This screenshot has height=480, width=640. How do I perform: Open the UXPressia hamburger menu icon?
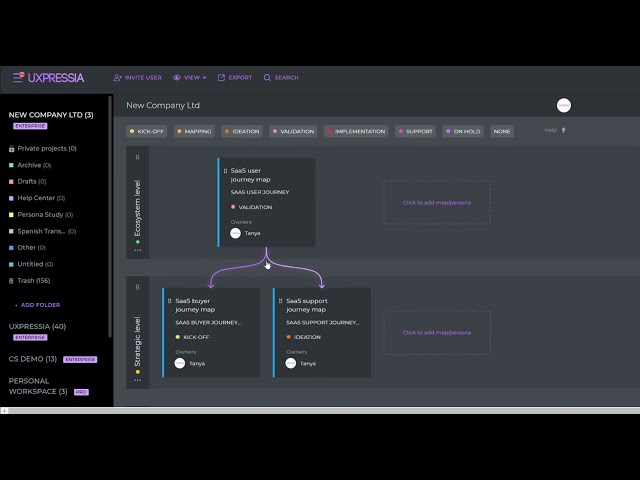click(x=18, y=77)
